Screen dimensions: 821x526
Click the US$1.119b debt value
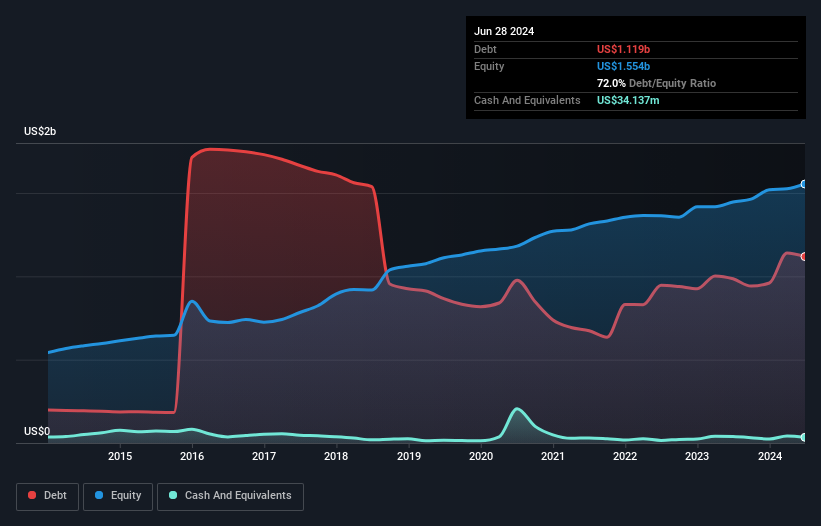click(x=623, y=49)
